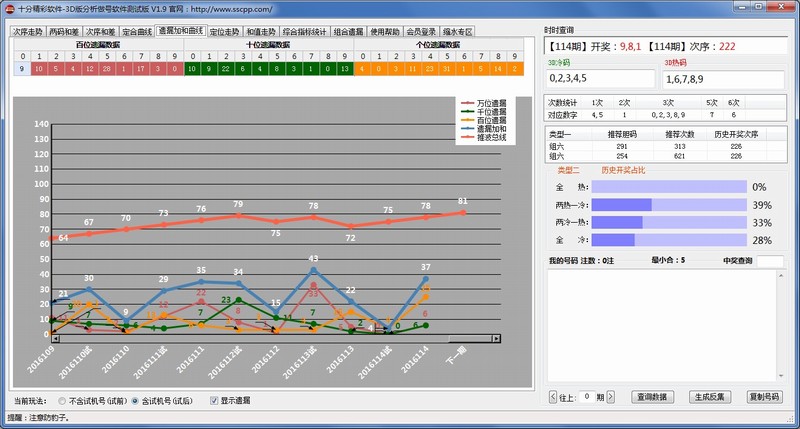
Task: Click the 万位遗漏 legend marker
Action: [x=469, y=102]
